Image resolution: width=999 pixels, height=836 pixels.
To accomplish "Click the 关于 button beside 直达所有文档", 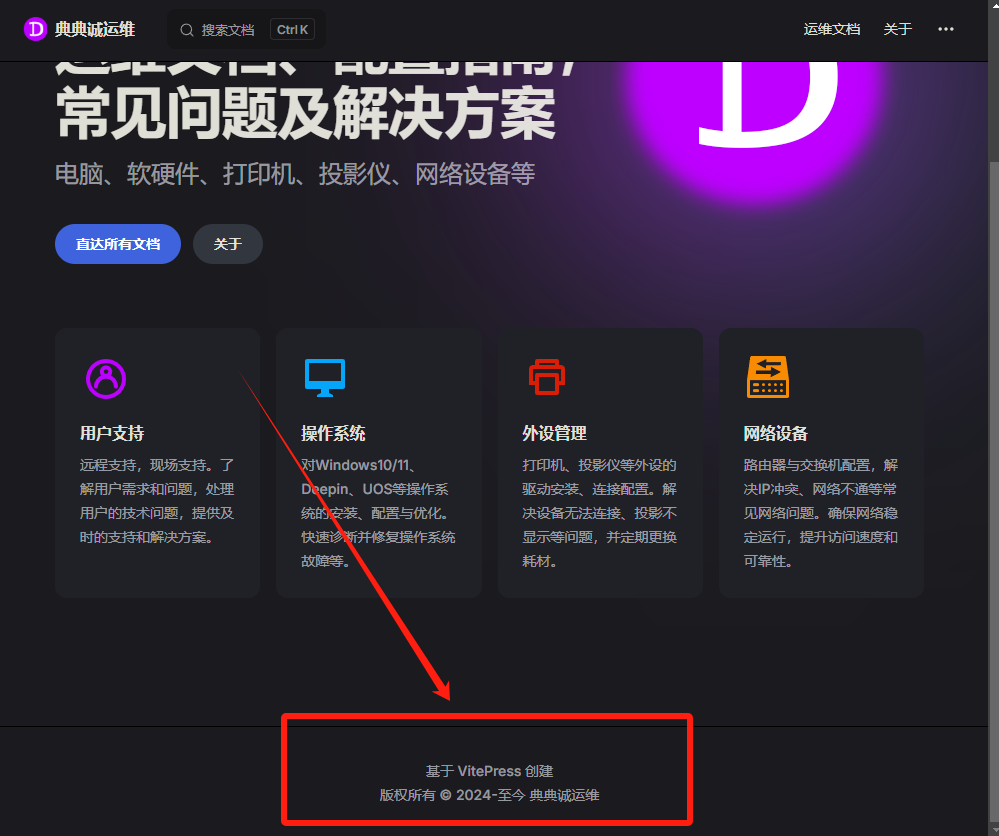I will 227,244.
